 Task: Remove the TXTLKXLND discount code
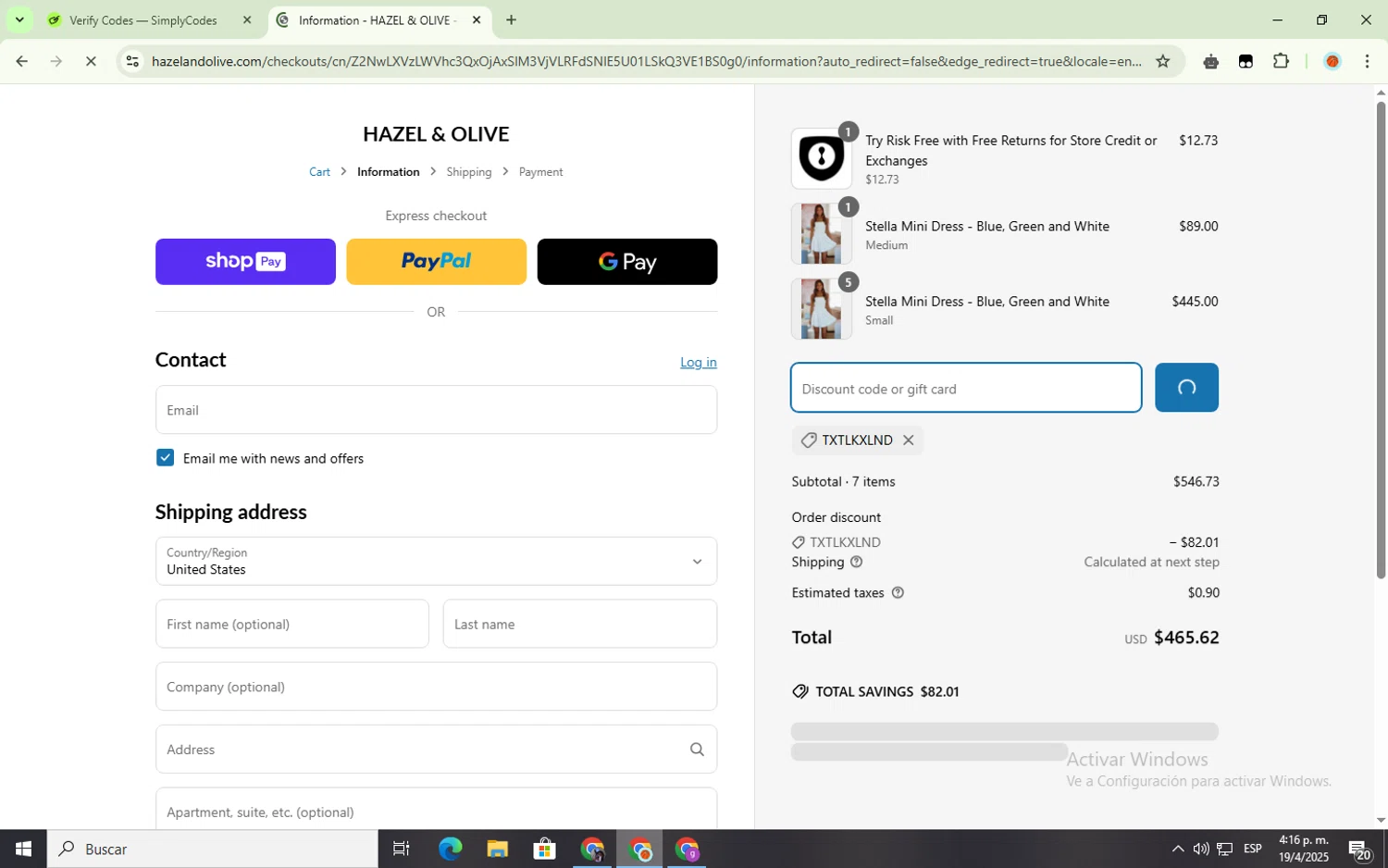coord(909,440)
